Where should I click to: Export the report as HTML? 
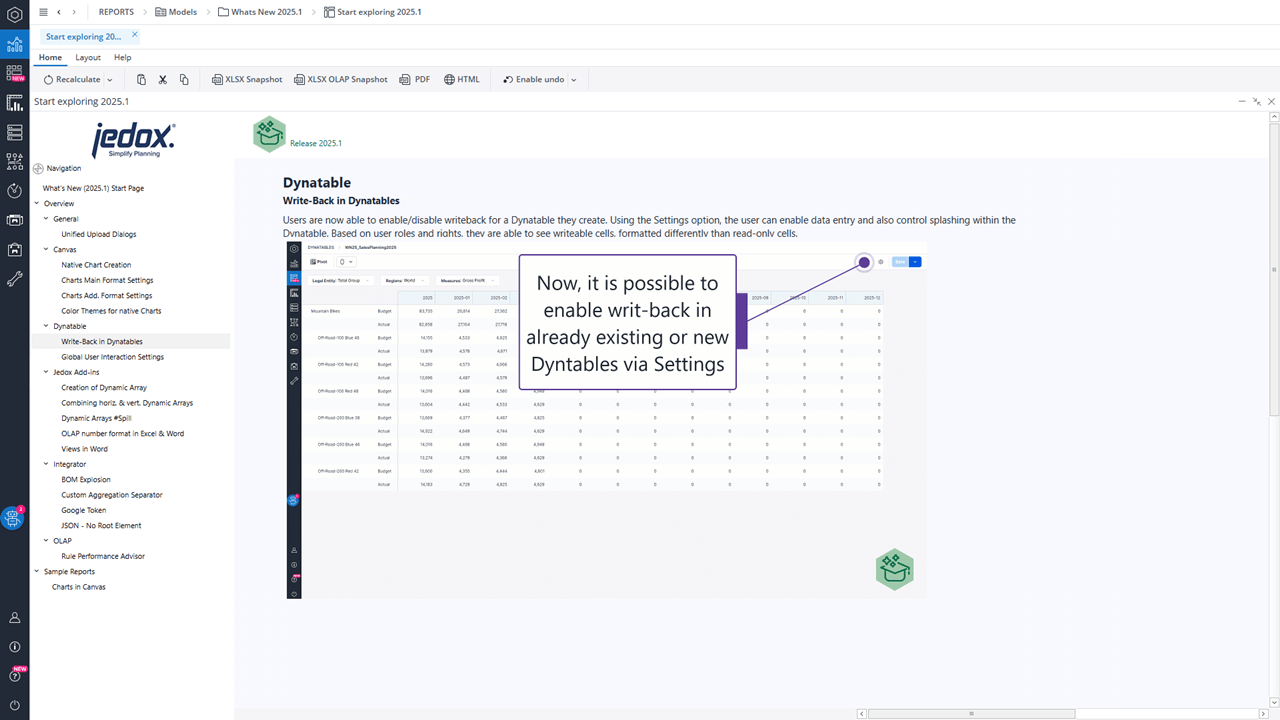pyautogui.click(x=462, y=79)
